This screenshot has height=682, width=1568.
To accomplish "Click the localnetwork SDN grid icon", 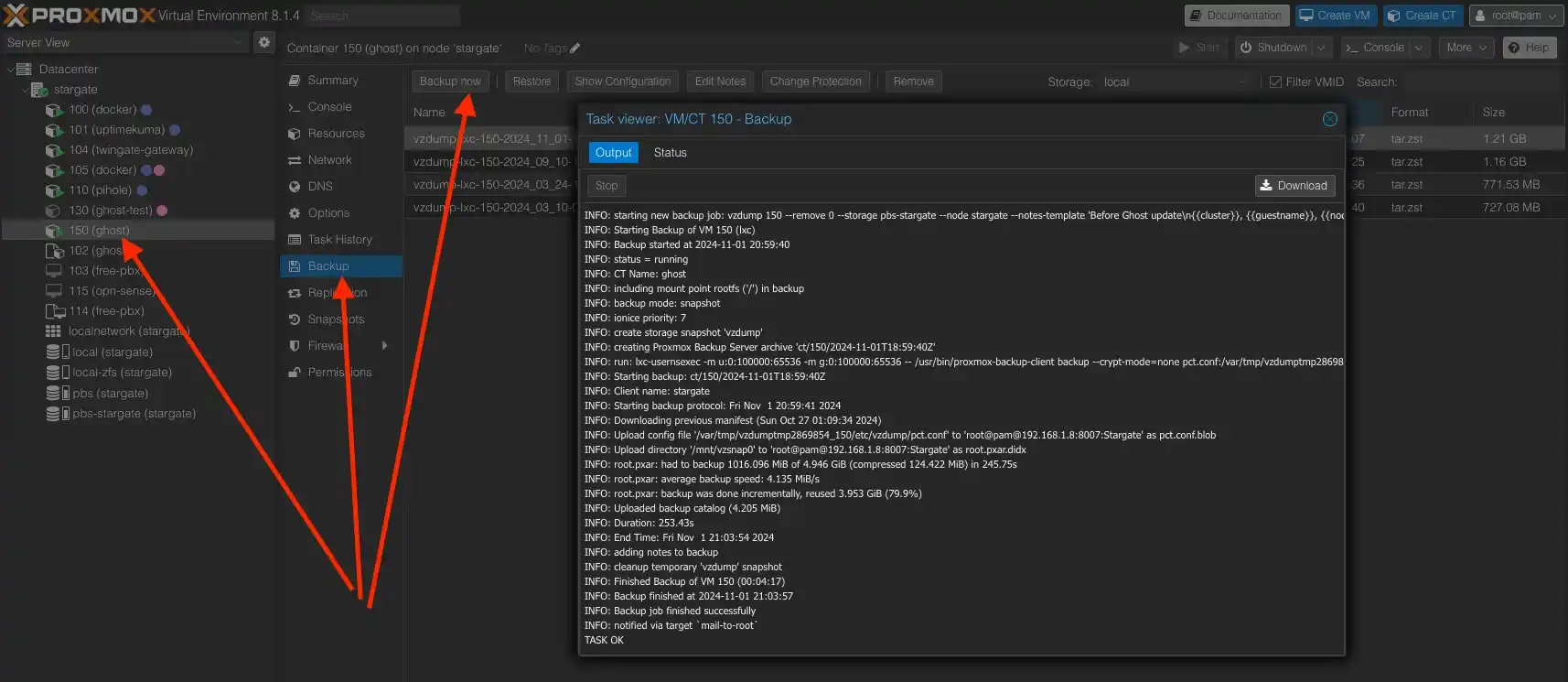I will point(53,331).
